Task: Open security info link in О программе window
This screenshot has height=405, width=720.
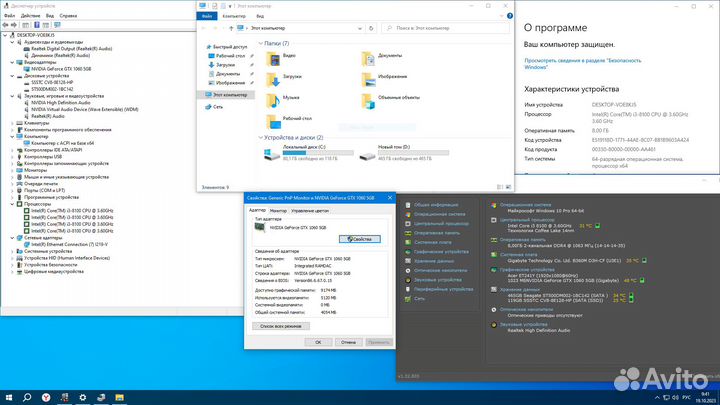Action: (x=582, y=64)
